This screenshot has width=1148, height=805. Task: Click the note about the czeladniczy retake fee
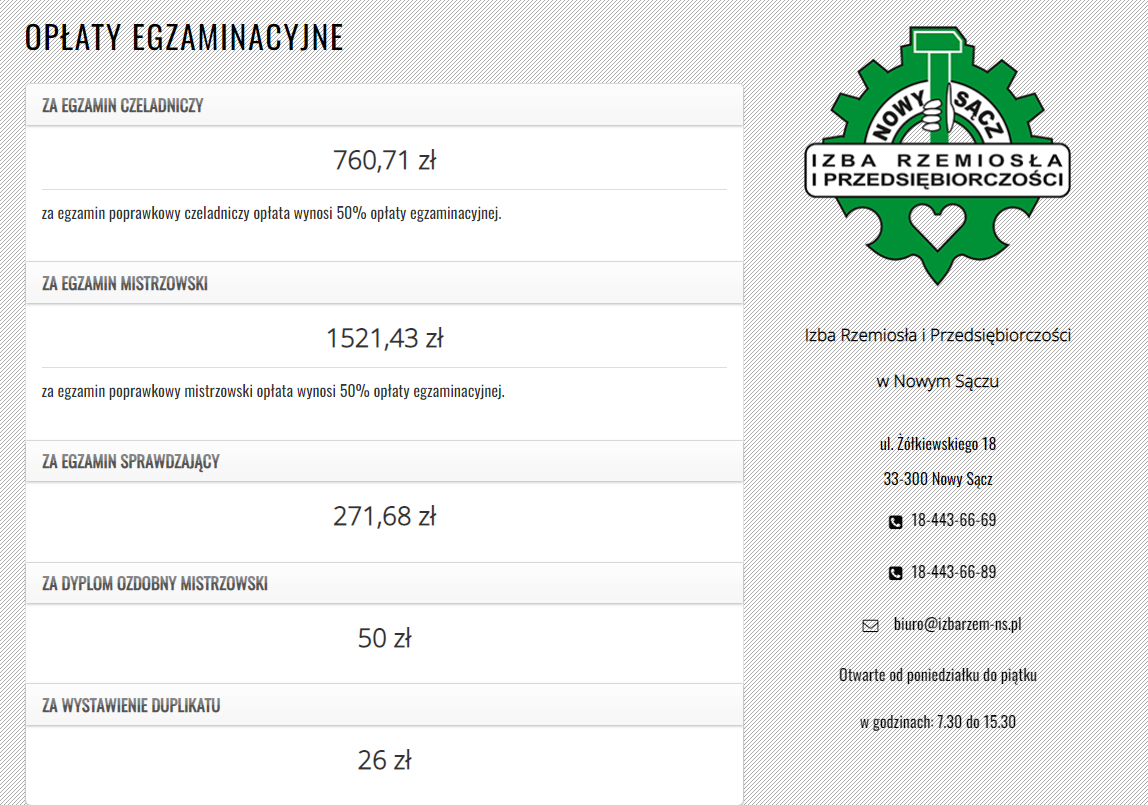(271, 213)
